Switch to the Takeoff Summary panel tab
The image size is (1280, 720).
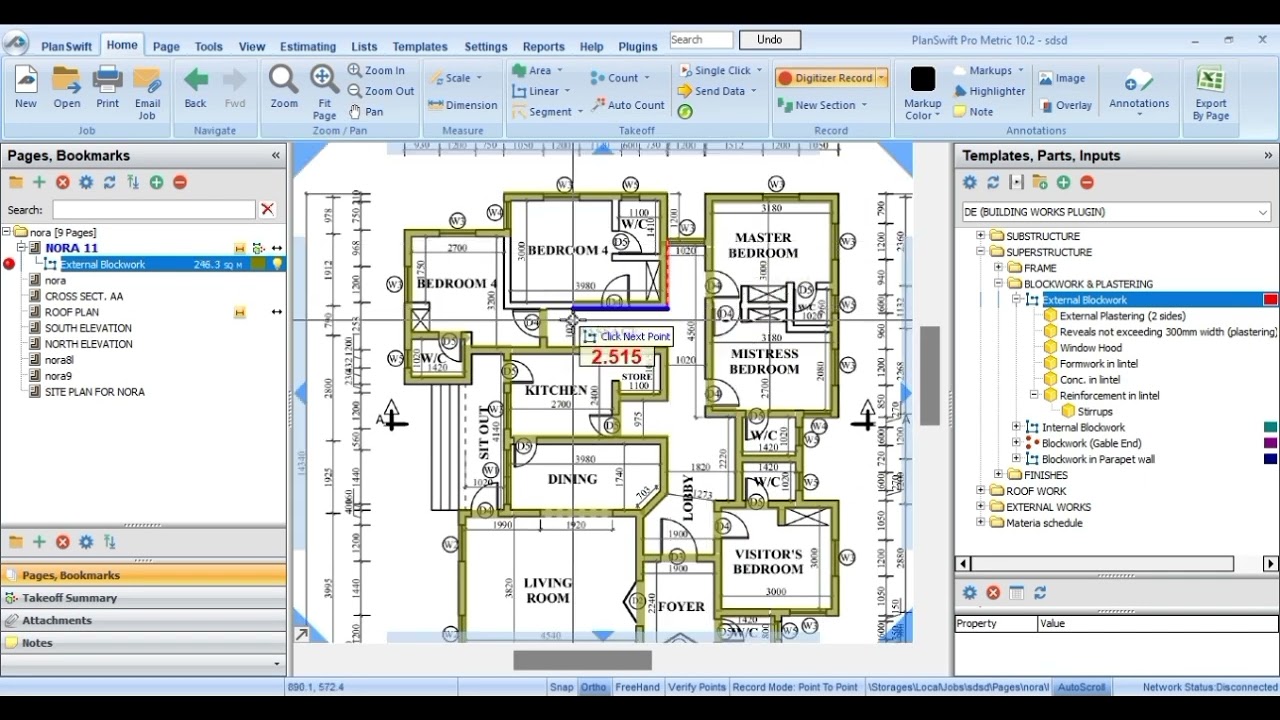click(143, 598)
